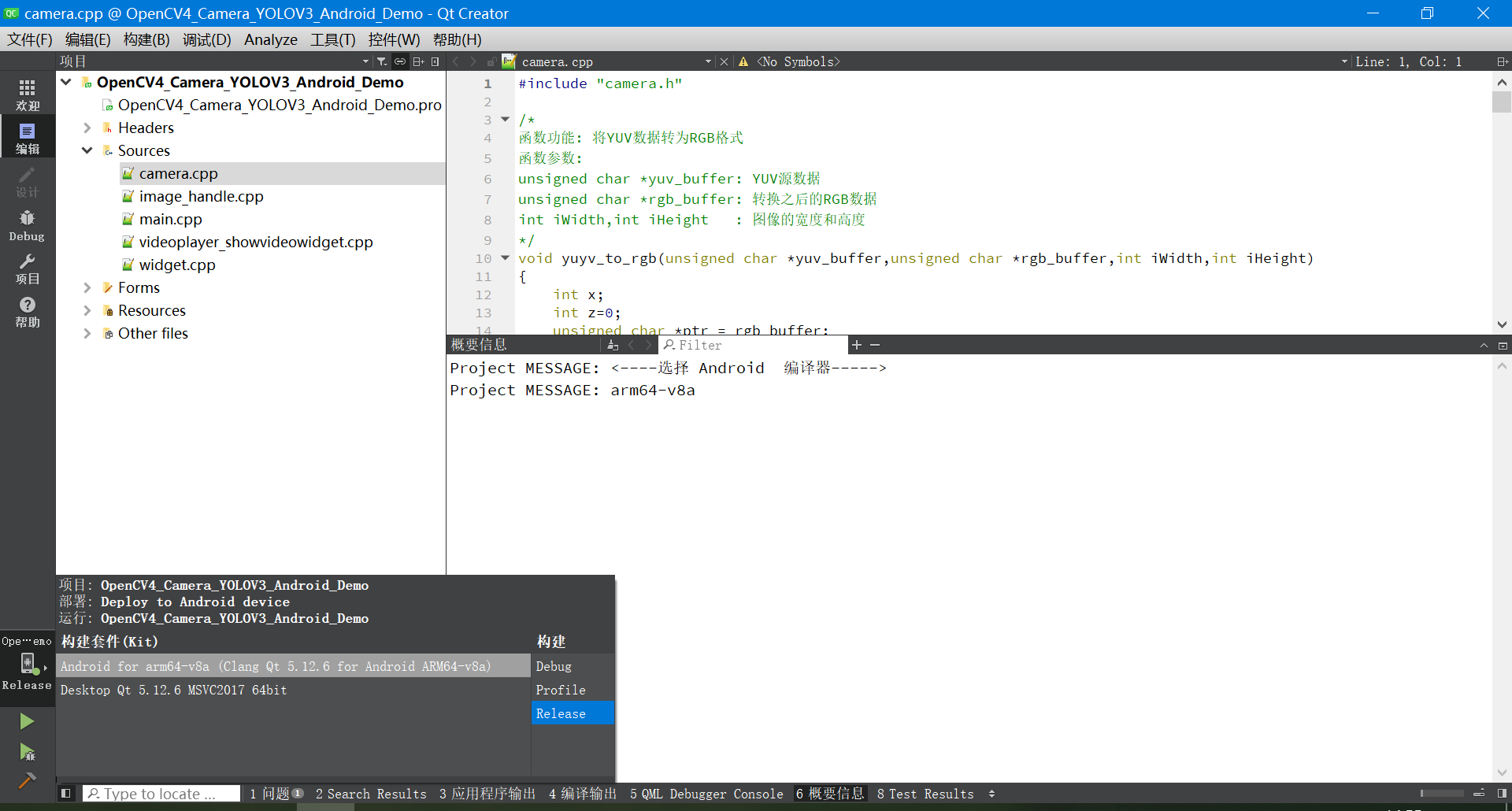Click the filter tree icon in project panel

tap(382, 61)
